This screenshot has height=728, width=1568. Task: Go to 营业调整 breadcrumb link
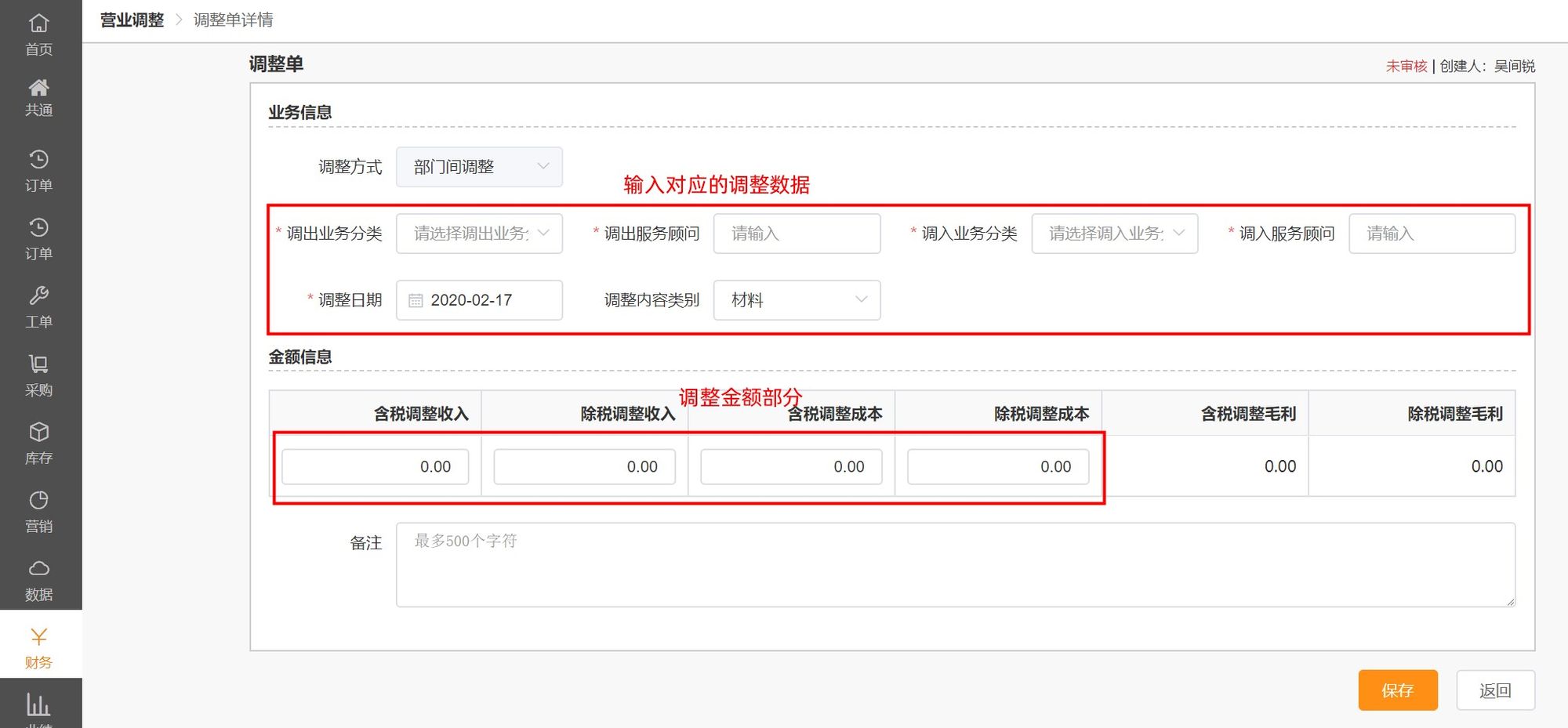(132, 20)
